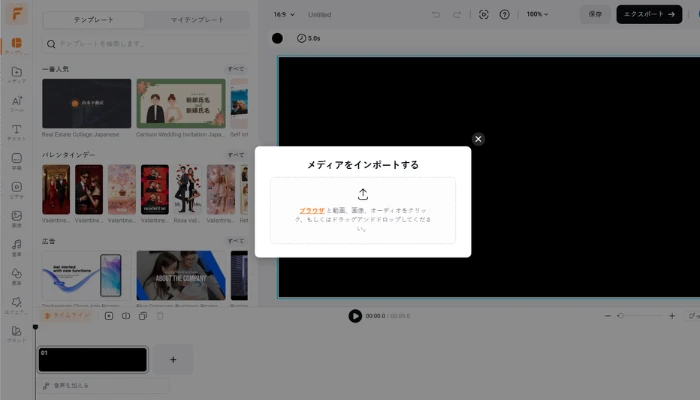700x400 pixels.
Task: Zoom in the timeline with plus
Action: (672, 316)
